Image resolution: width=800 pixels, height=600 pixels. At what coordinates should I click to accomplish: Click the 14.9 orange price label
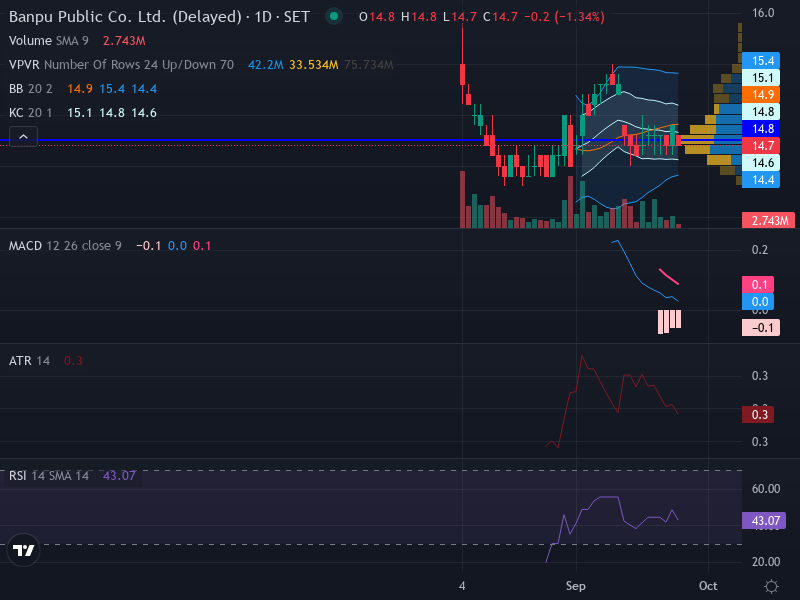(x=761, y=95)
